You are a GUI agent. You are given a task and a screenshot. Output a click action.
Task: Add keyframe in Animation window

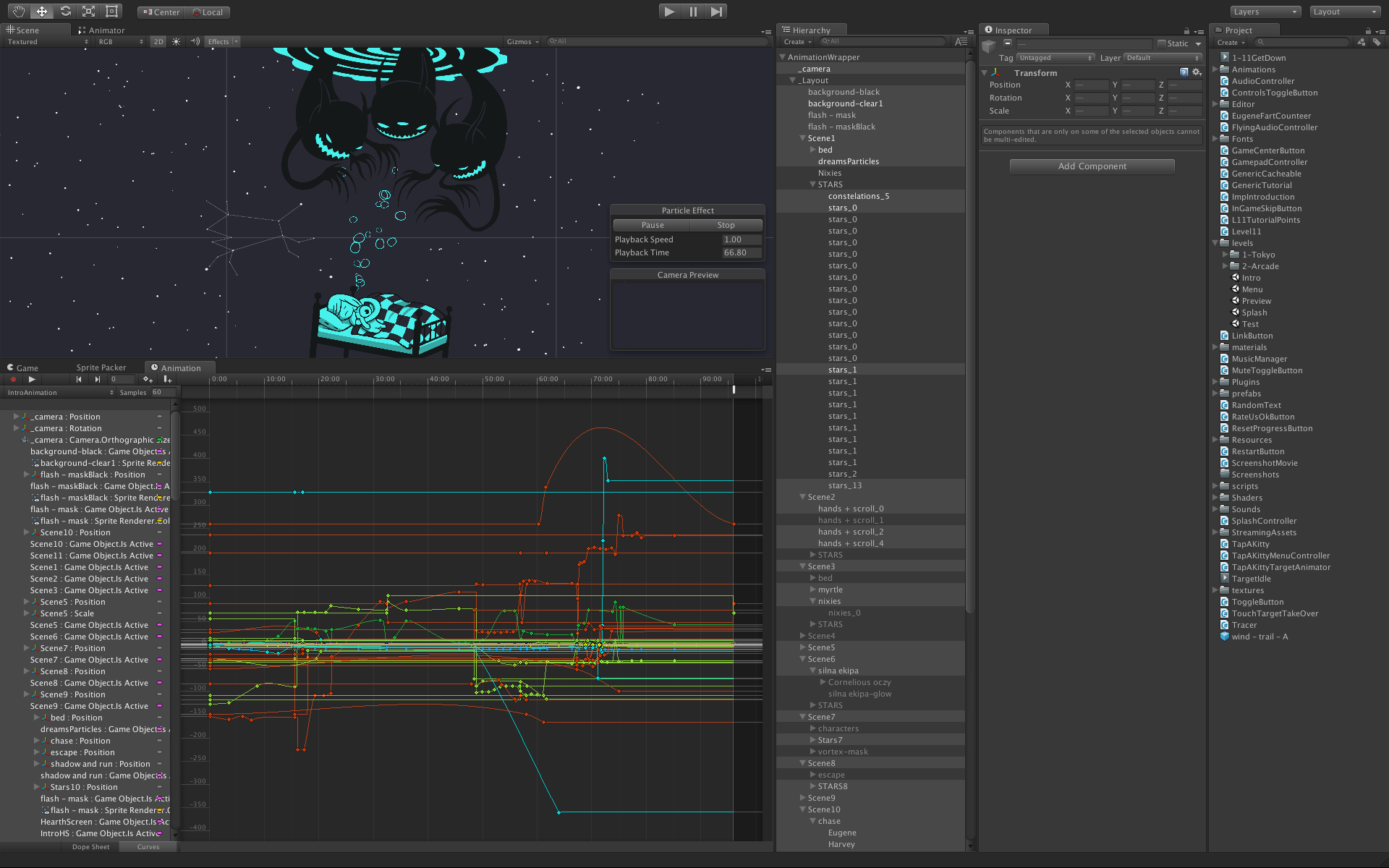148,379
